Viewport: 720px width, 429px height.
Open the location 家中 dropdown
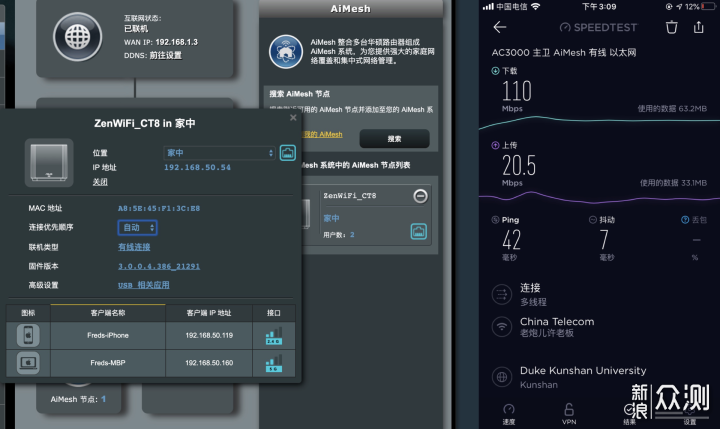pyautogui.click(x=219, y=153)
